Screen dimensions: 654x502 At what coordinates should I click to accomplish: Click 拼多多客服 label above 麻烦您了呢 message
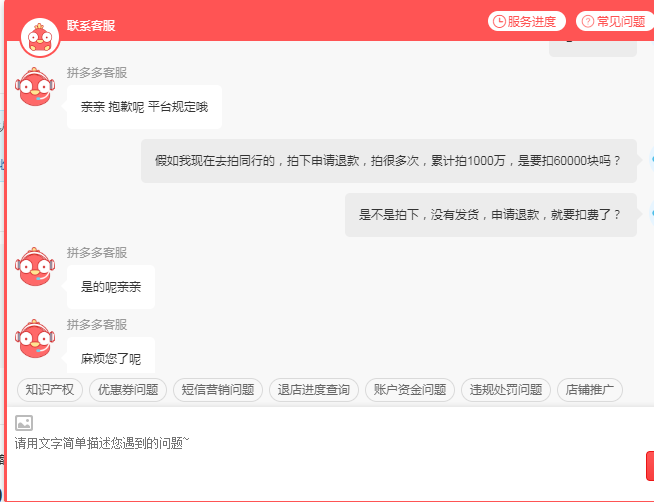(x=97, y=324)
